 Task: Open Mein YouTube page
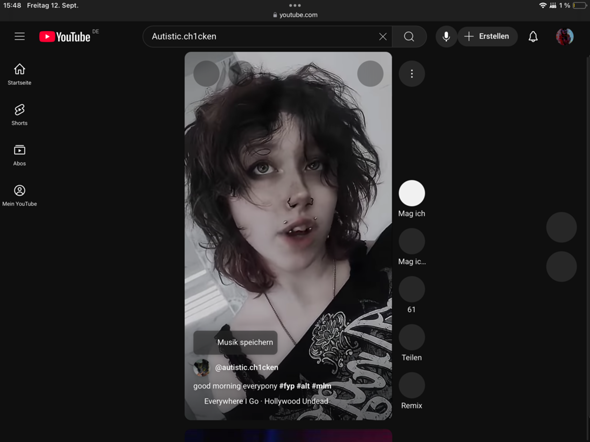coord(20,196)
